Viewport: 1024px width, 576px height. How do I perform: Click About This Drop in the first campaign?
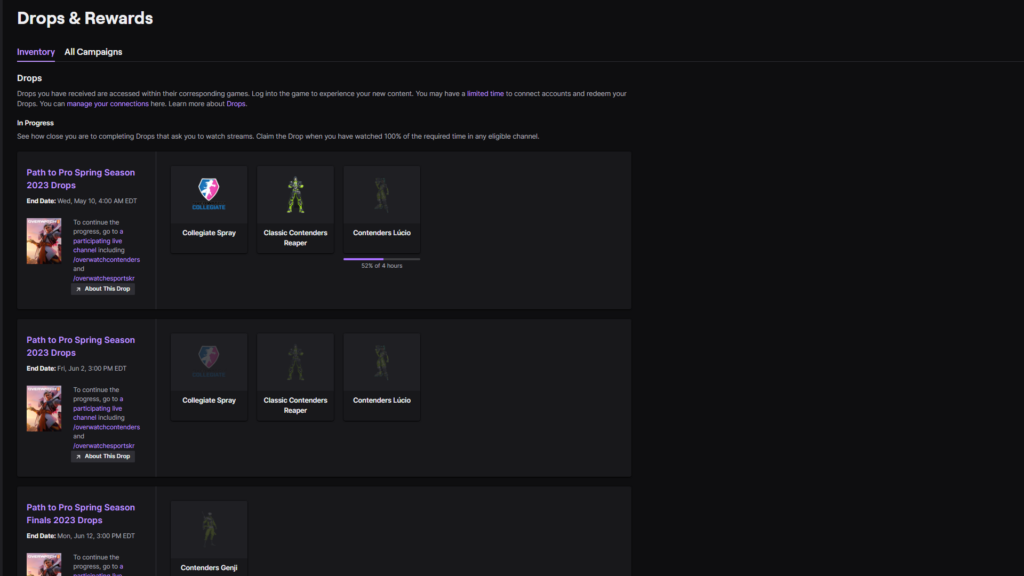pos(102,288)
